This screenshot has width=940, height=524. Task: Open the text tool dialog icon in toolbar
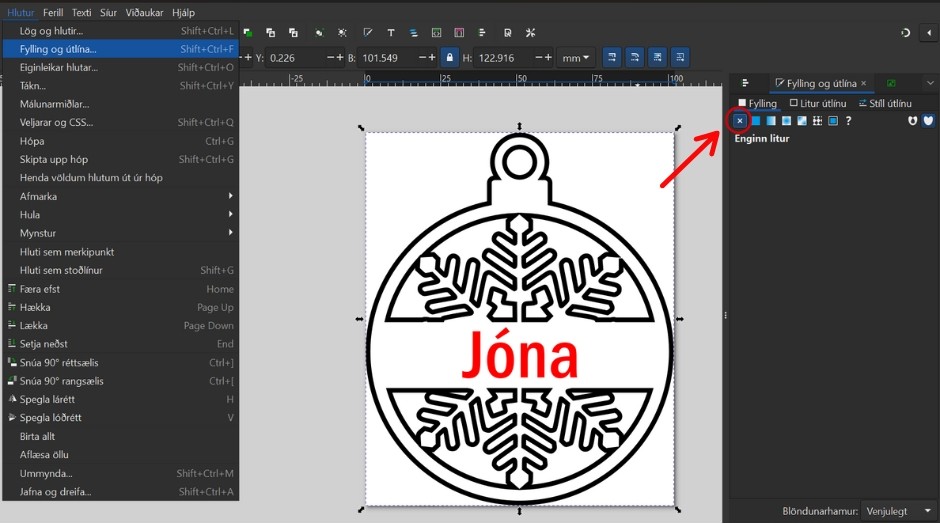(390, 33)
